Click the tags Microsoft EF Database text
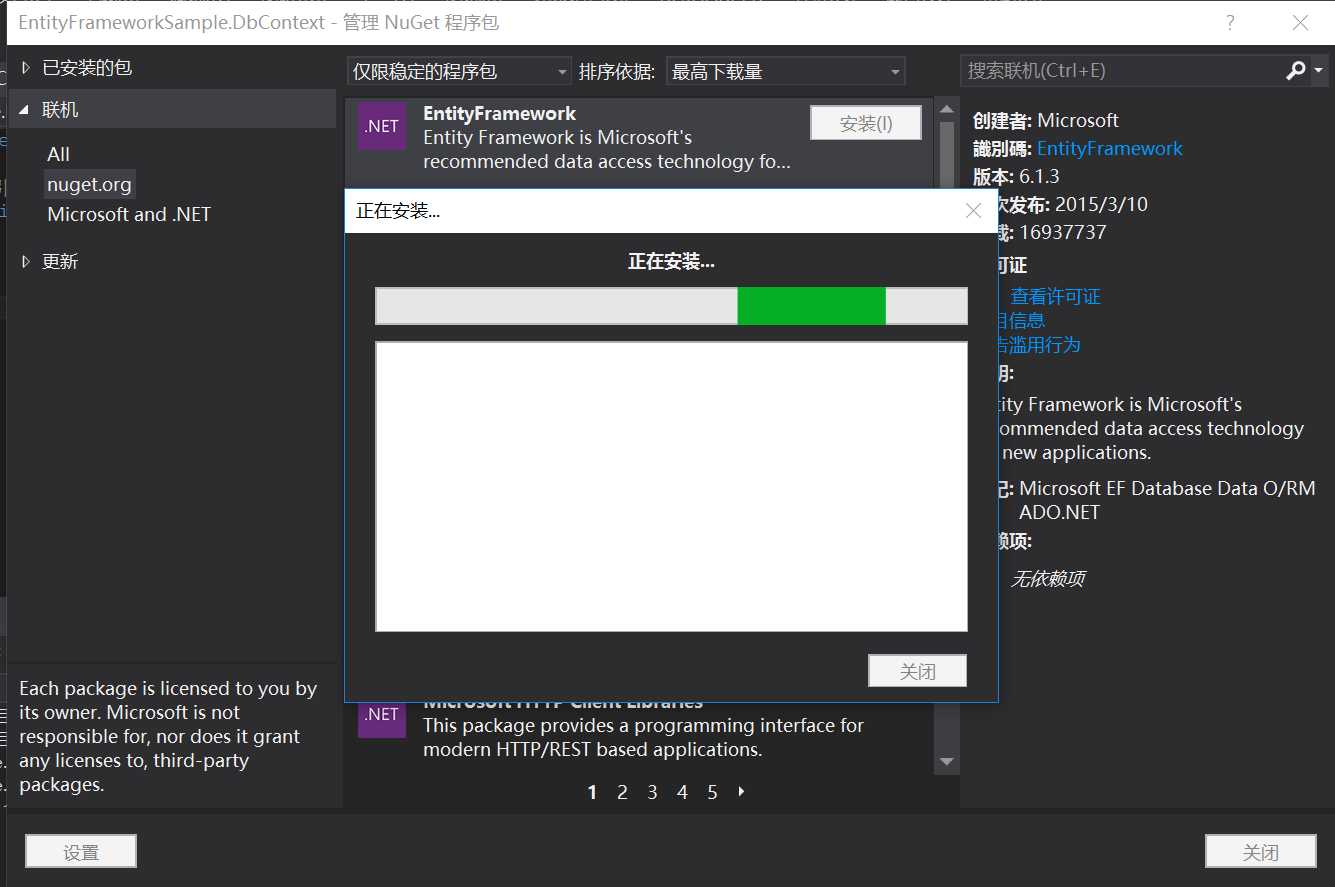 tap(1167, 500)
